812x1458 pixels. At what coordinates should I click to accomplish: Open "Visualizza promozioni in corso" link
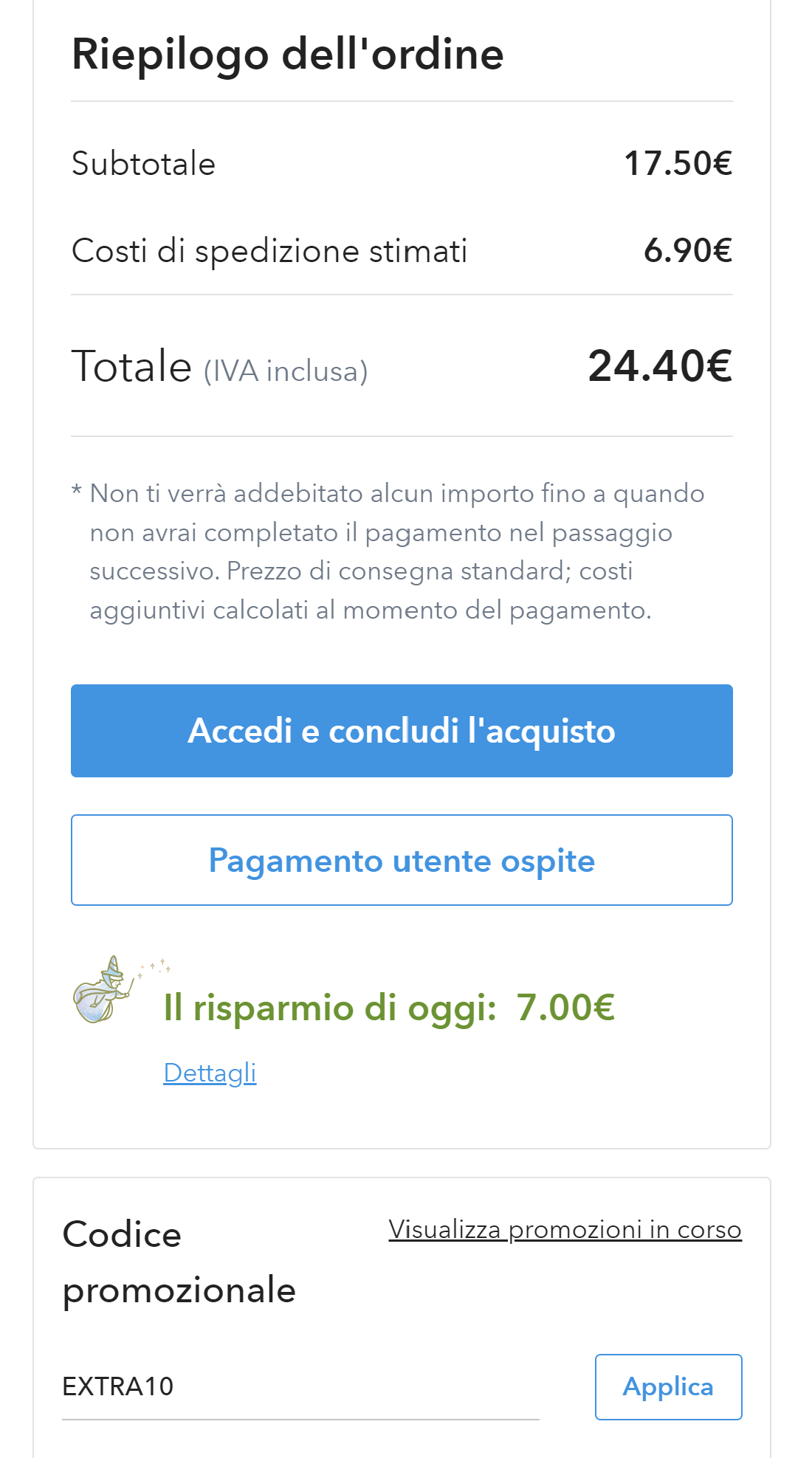pyautogui.click(x=565, y=1229)
